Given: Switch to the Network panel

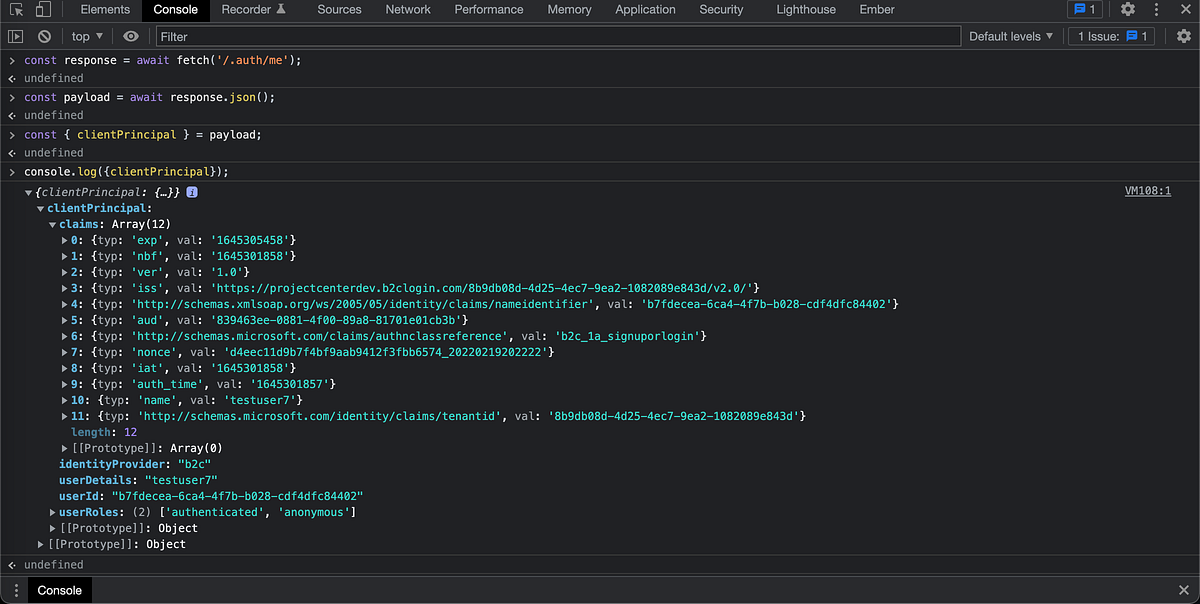Looking at the screenshot, I should coord(408,9).
